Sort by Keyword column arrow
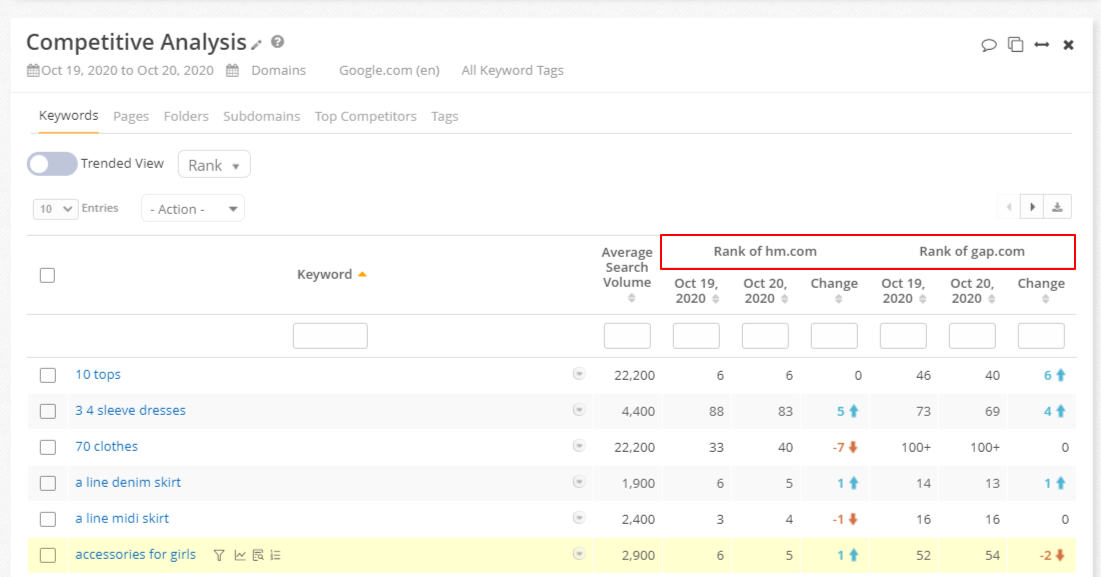 [362, 274]
